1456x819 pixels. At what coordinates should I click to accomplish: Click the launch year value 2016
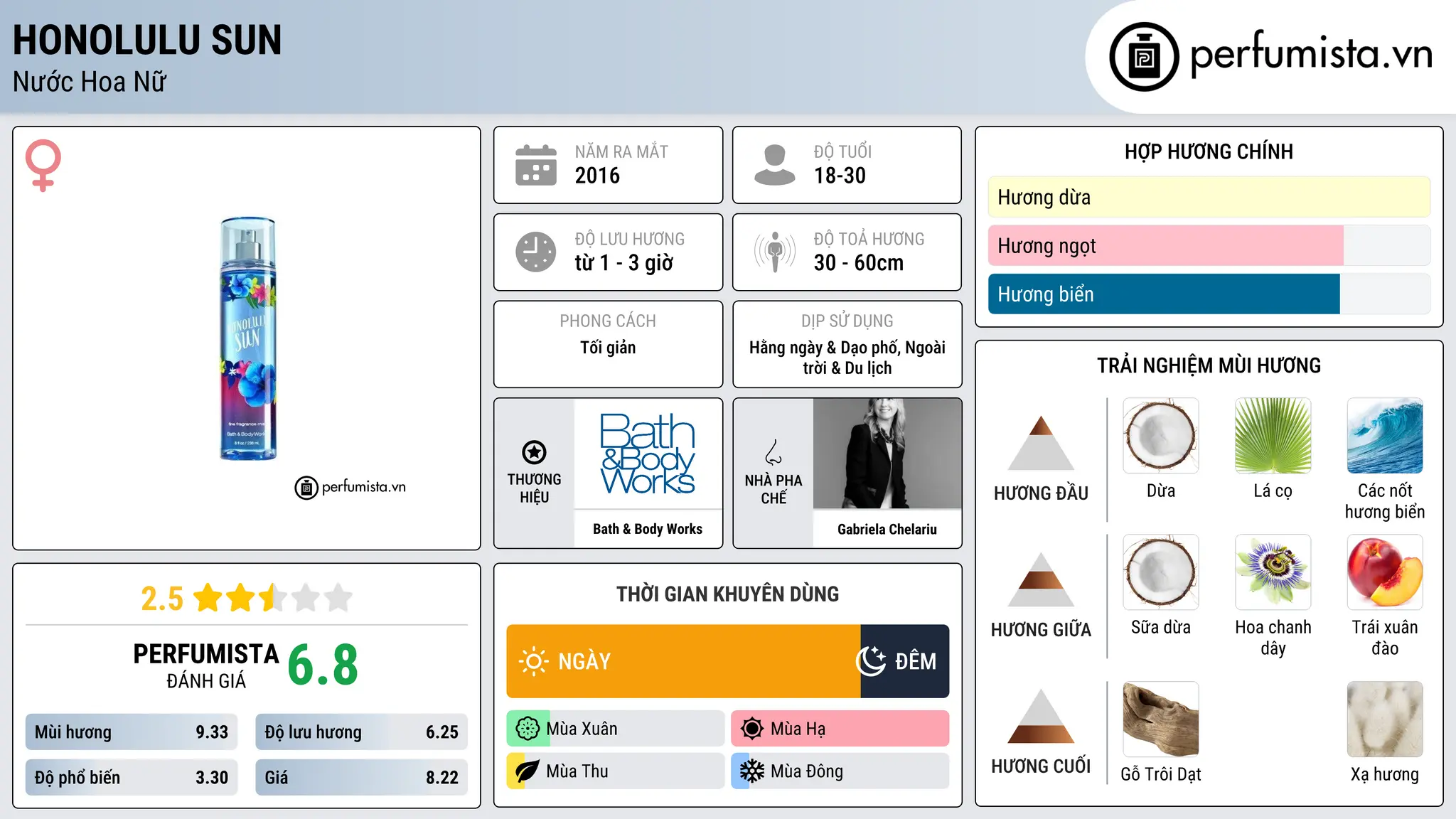[x=597, y=176]
